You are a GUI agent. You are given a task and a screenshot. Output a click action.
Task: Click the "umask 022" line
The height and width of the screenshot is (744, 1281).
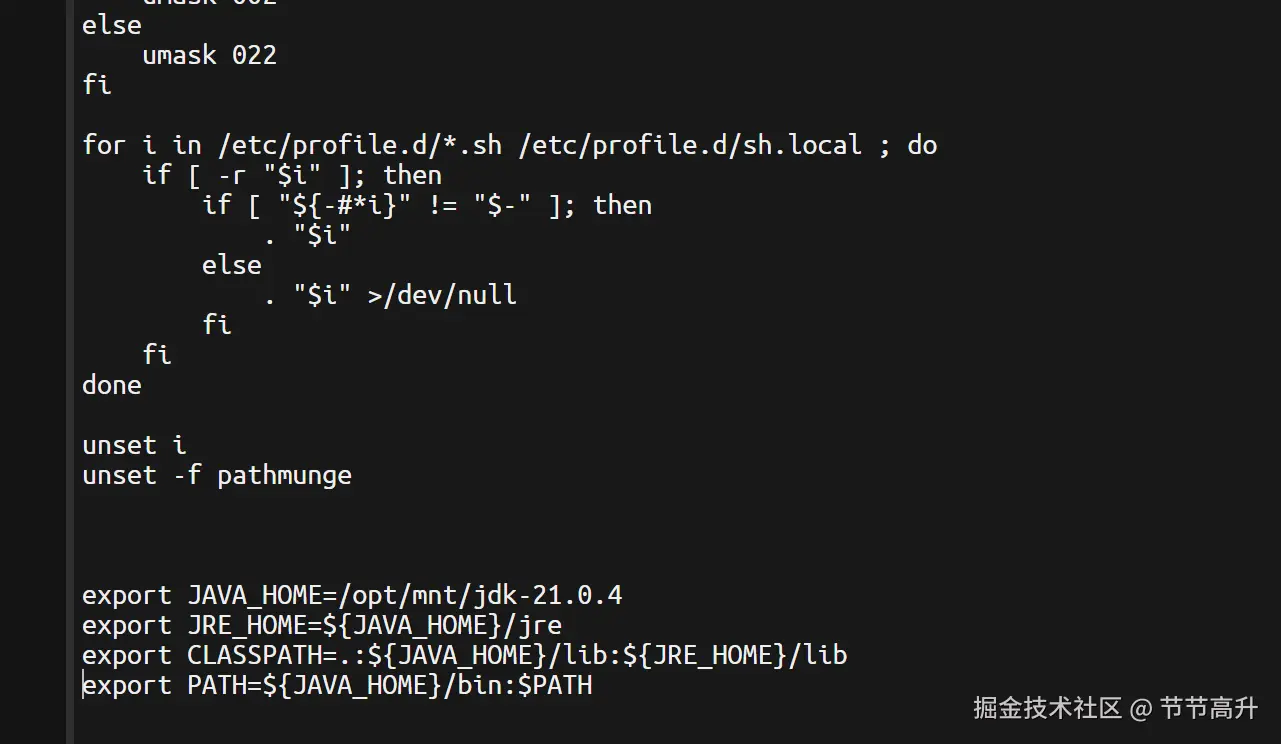[209, 55]
